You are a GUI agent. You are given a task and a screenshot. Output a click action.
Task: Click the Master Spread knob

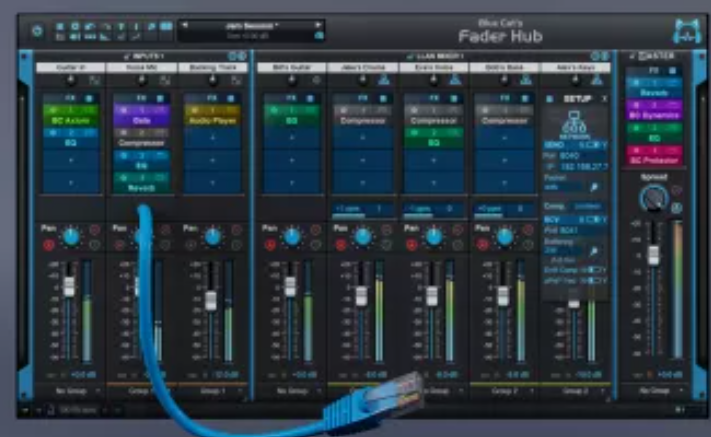(x=653, y=199)
